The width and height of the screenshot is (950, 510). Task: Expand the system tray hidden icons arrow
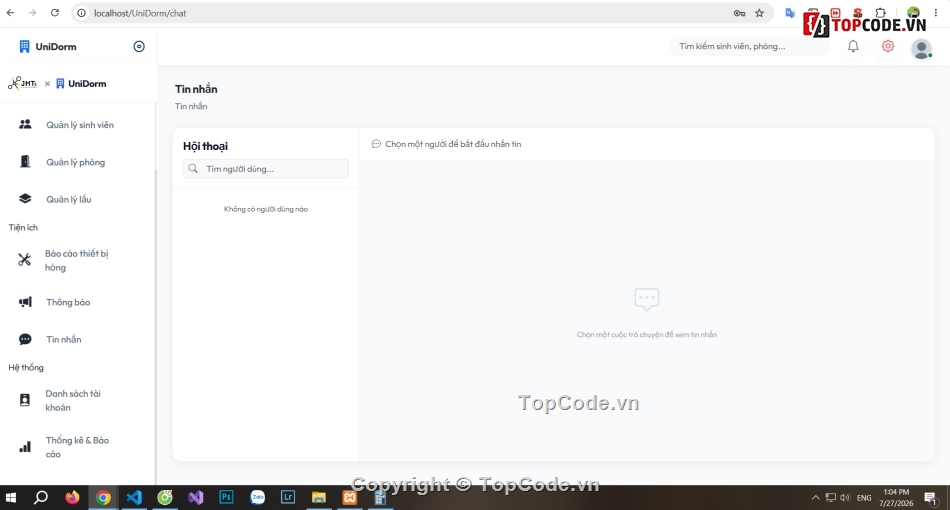[815, 498]
